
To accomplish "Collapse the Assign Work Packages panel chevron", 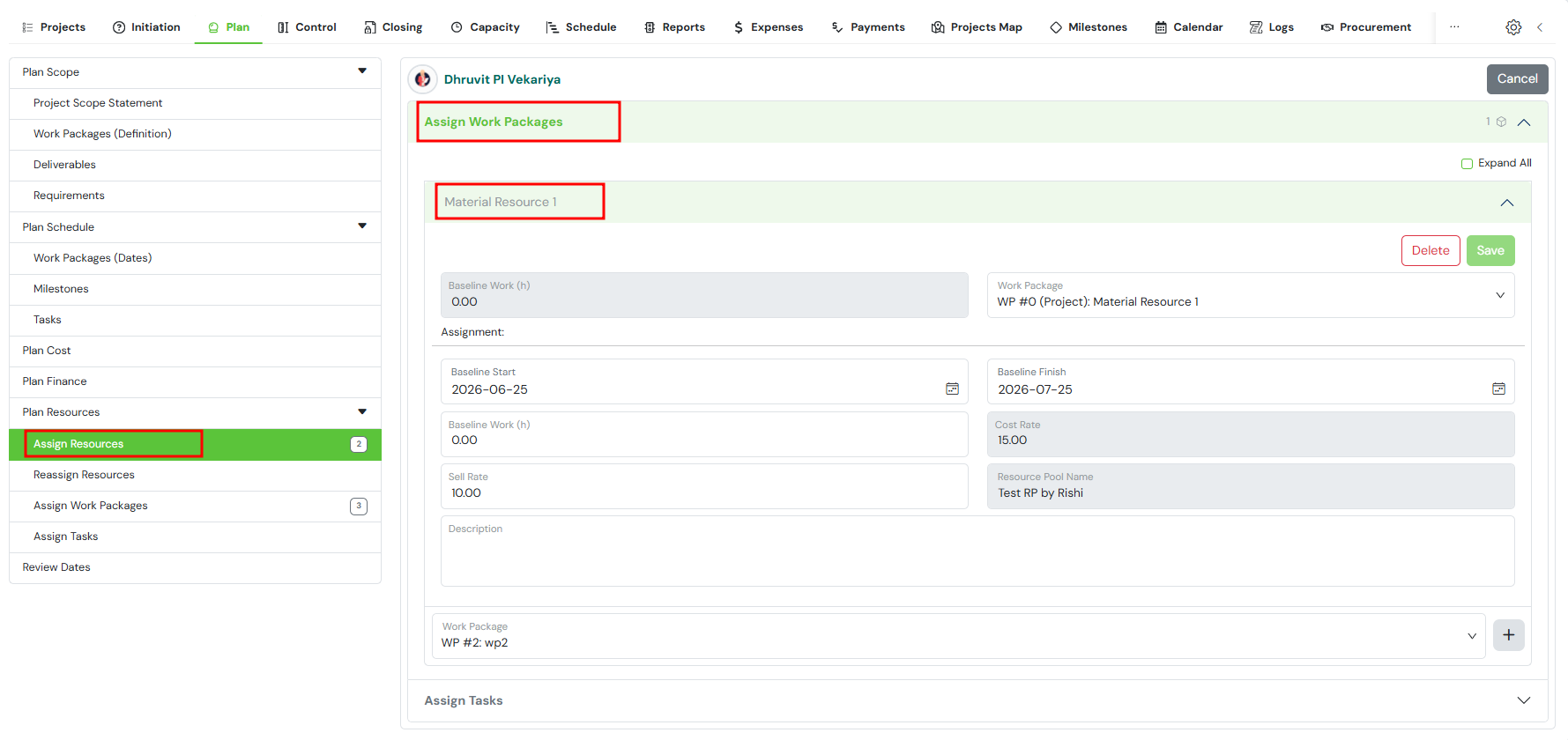I will pyautogui.click(x=1524, y=122).
